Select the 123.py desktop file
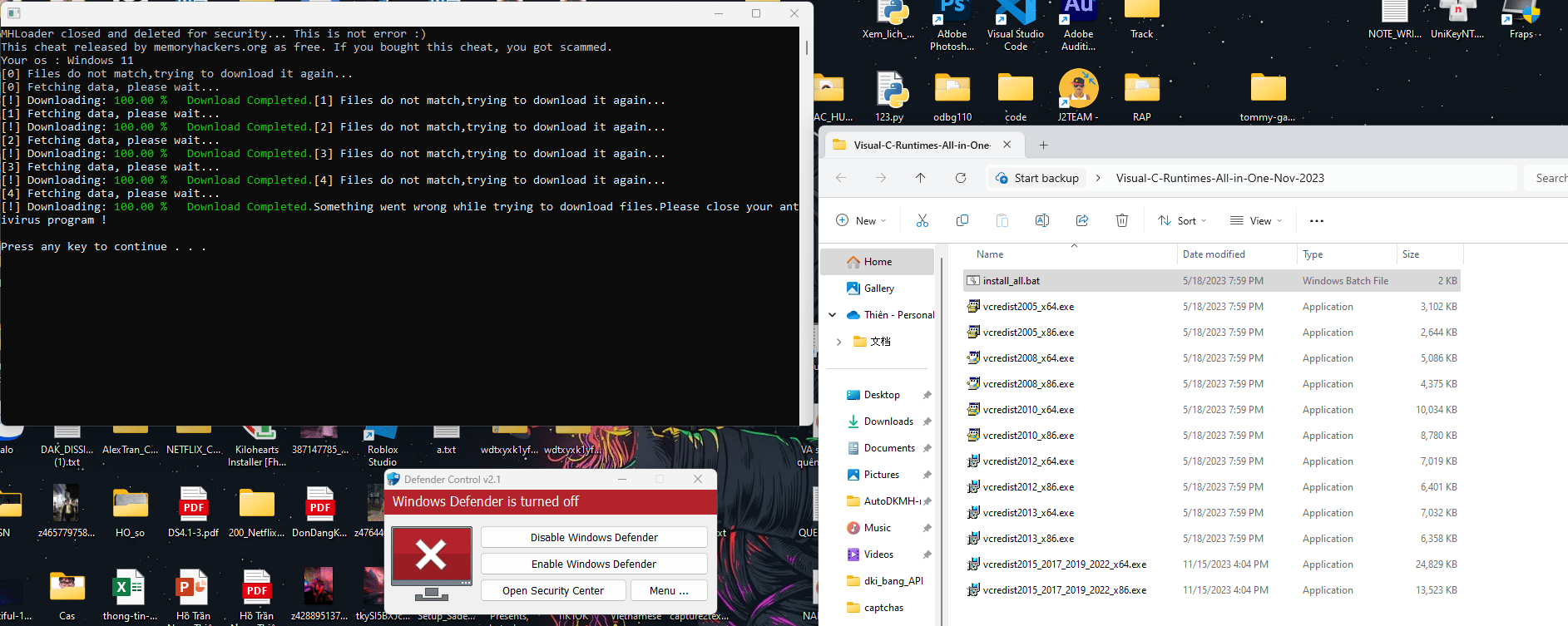The width and height of the screenshot is (1568, 626). click(889, 96)
